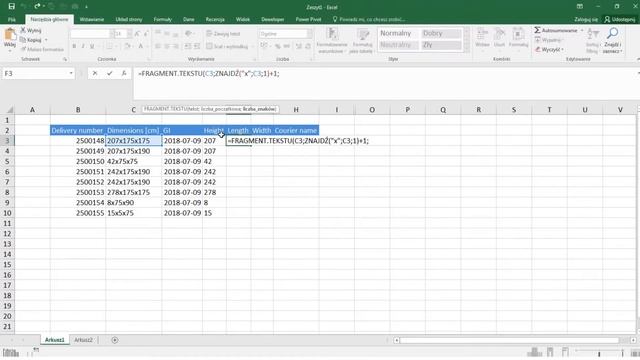Activate Malarz formatów format painter

[42, 49]
